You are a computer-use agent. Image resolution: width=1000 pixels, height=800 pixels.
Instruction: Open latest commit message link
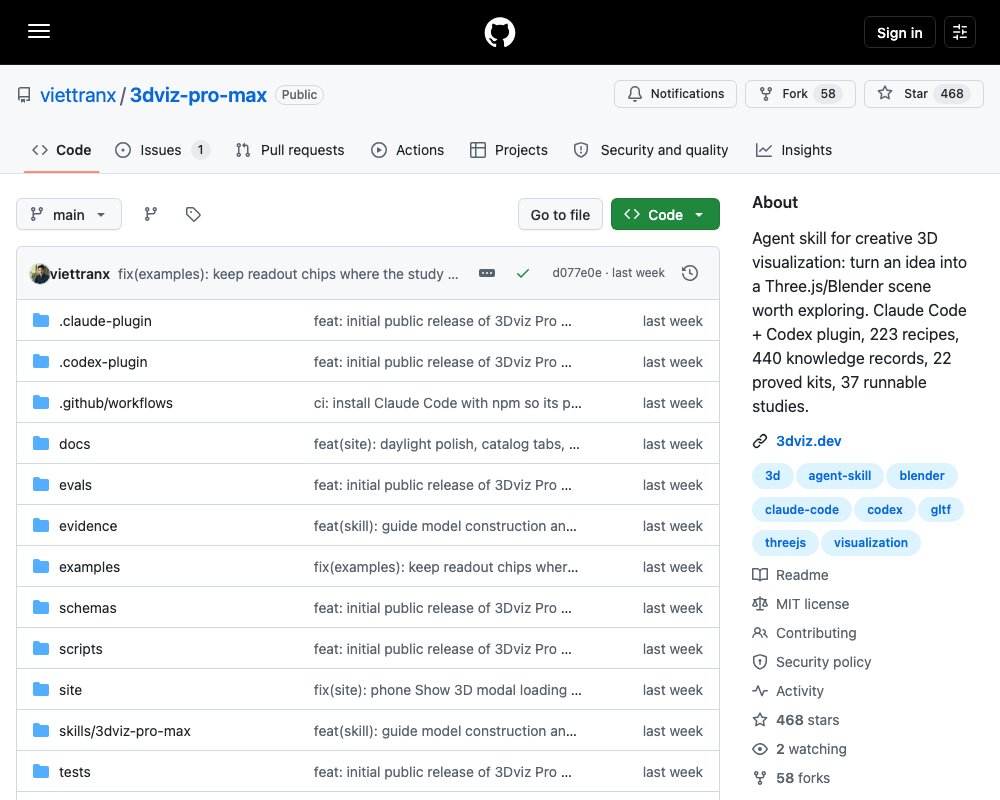click(288, 274)
